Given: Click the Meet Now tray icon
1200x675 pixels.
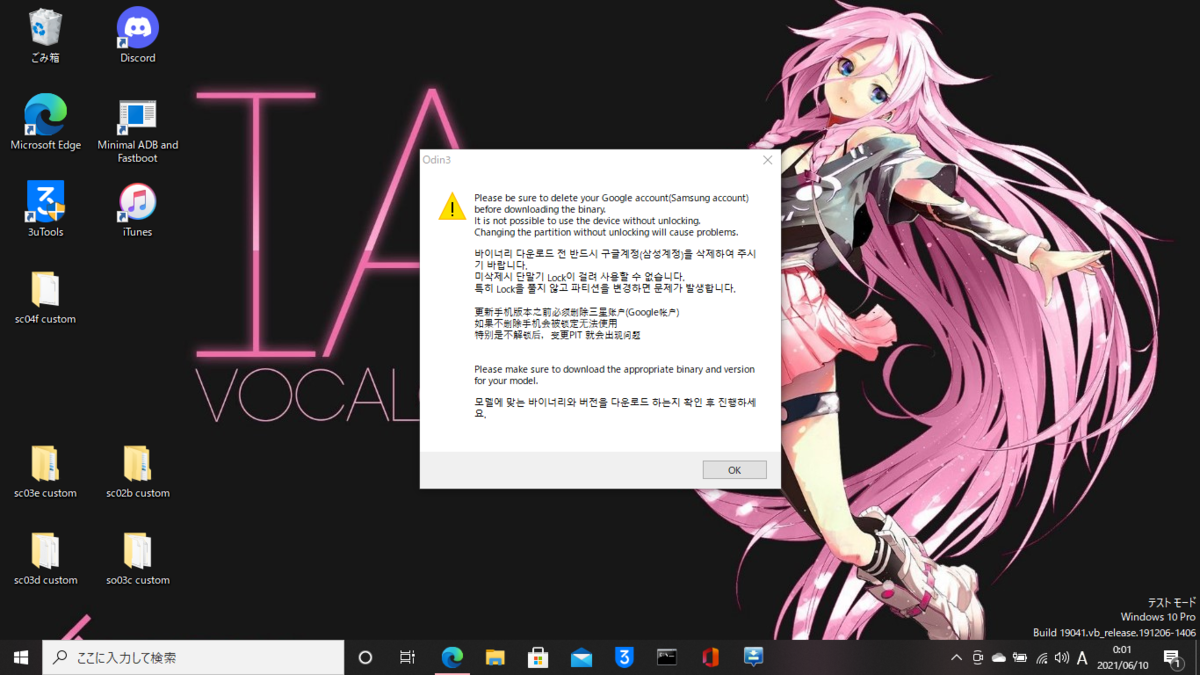Looking at the screenshot, I should 977,658.
